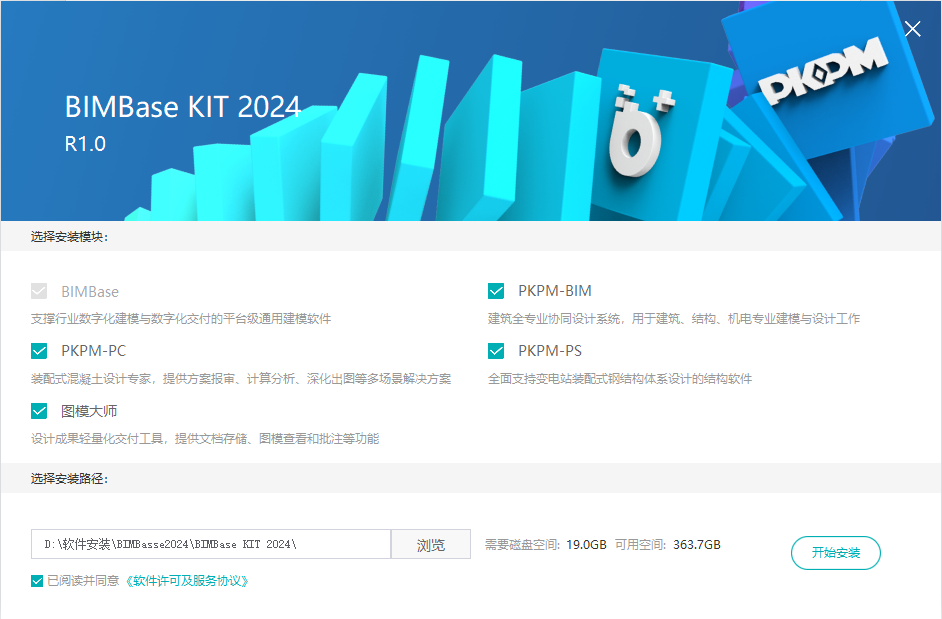Click the 开始安装 button

(836, 552)
